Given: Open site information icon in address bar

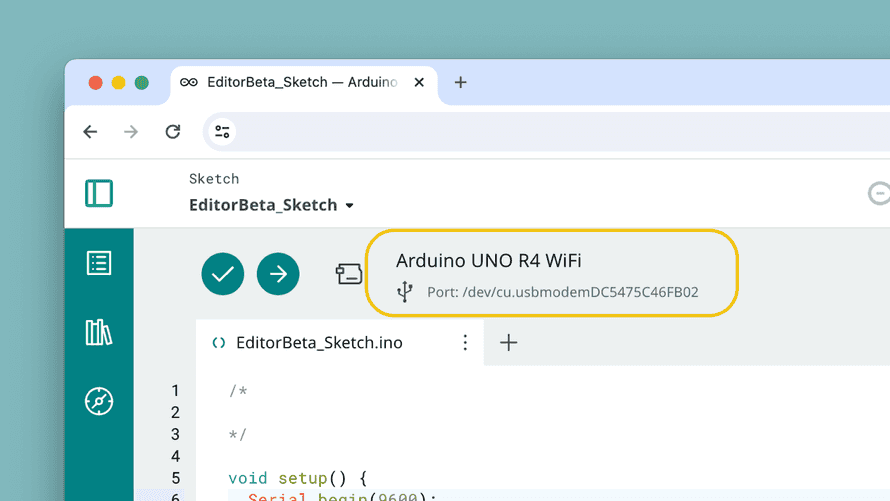Looking at the screenshot, I should coord(222,132).
